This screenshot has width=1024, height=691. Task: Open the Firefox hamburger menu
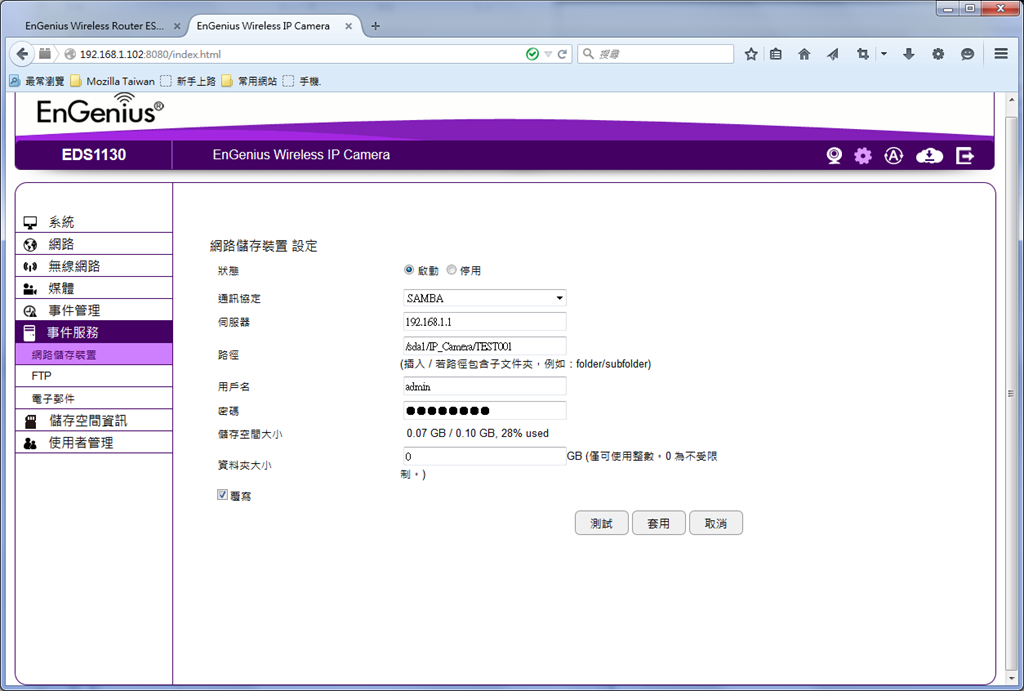click(1000, 54)
